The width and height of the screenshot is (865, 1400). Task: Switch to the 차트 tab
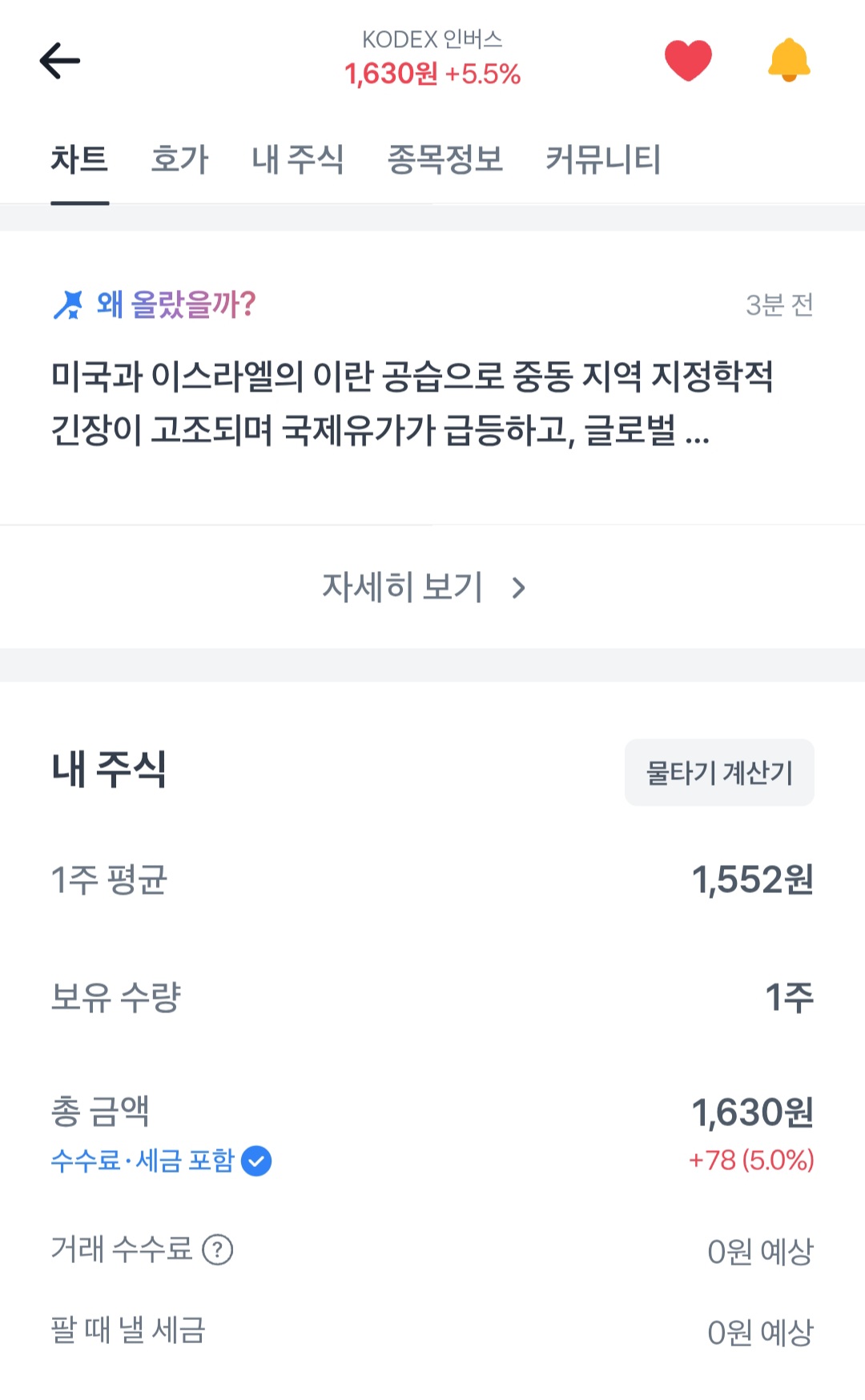pyautogui.click(x=79, y=159)
